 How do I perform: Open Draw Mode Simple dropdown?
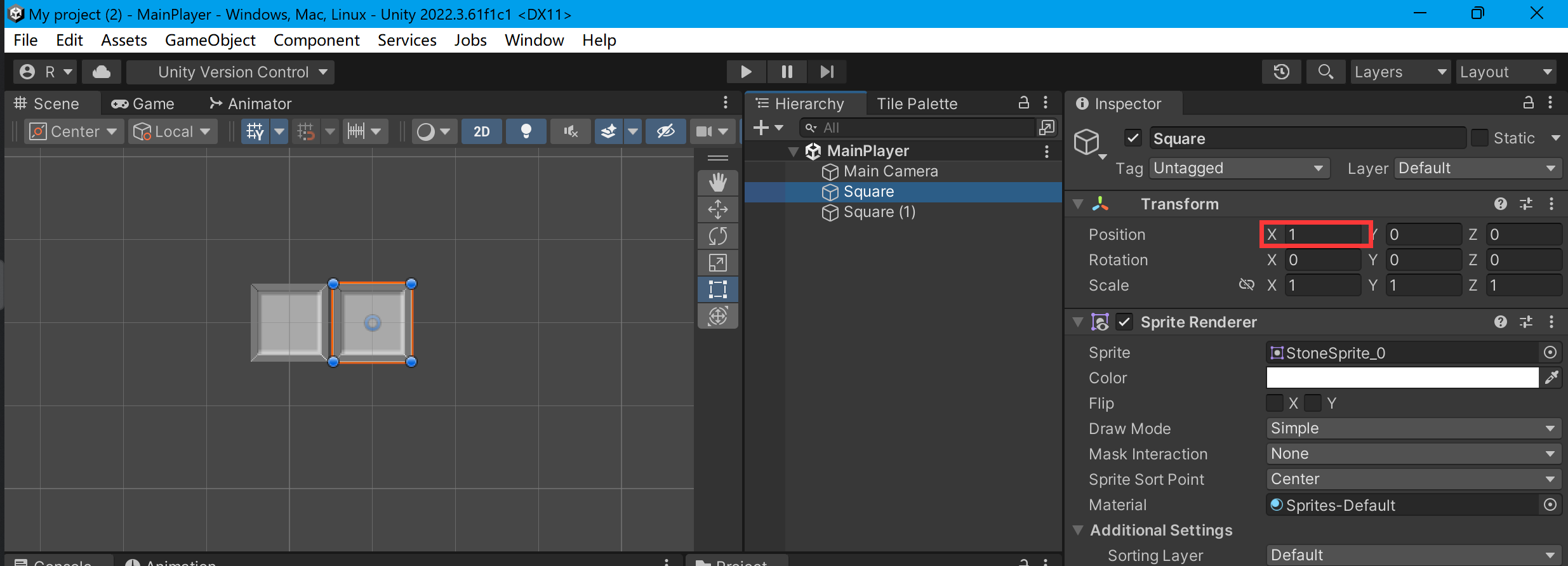click(1414, 428)
